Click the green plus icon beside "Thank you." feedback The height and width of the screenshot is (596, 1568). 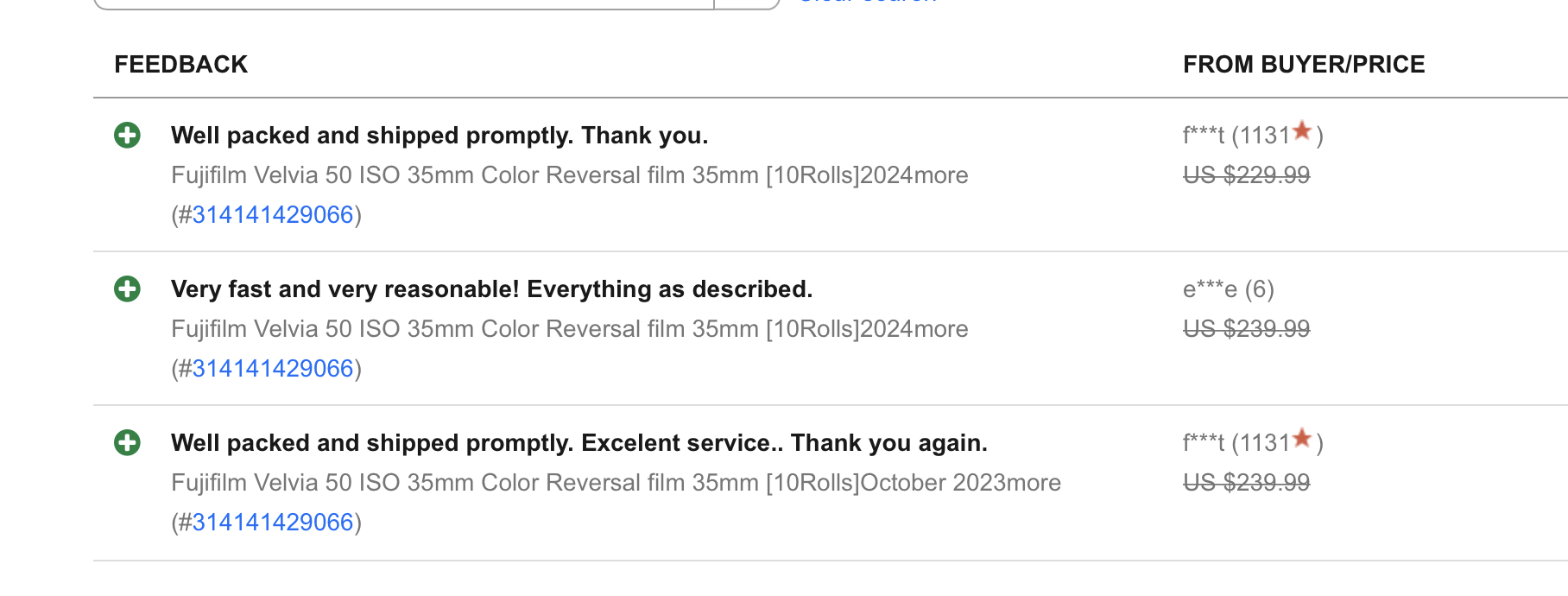127,136
